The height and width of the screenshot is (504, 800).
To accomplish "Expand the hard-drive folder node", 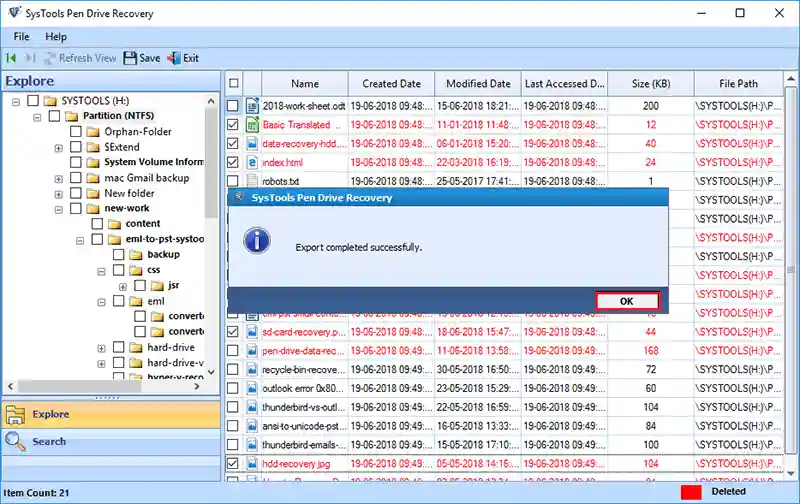I will click(101, 348).
